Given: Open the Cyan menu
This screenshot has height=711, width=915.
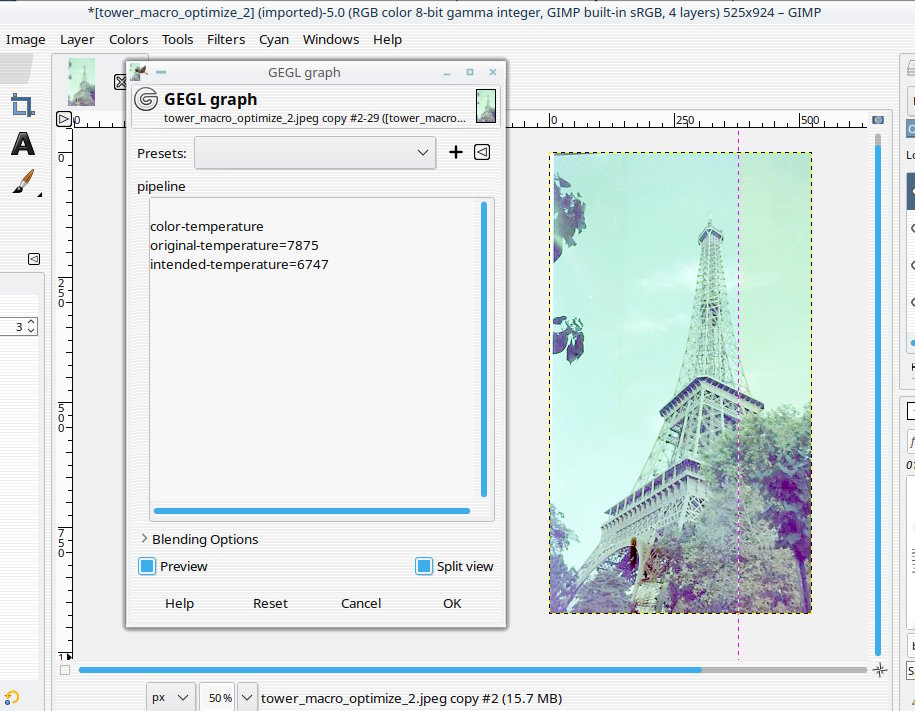Looking at the screenshot, I should click(274, 40).
